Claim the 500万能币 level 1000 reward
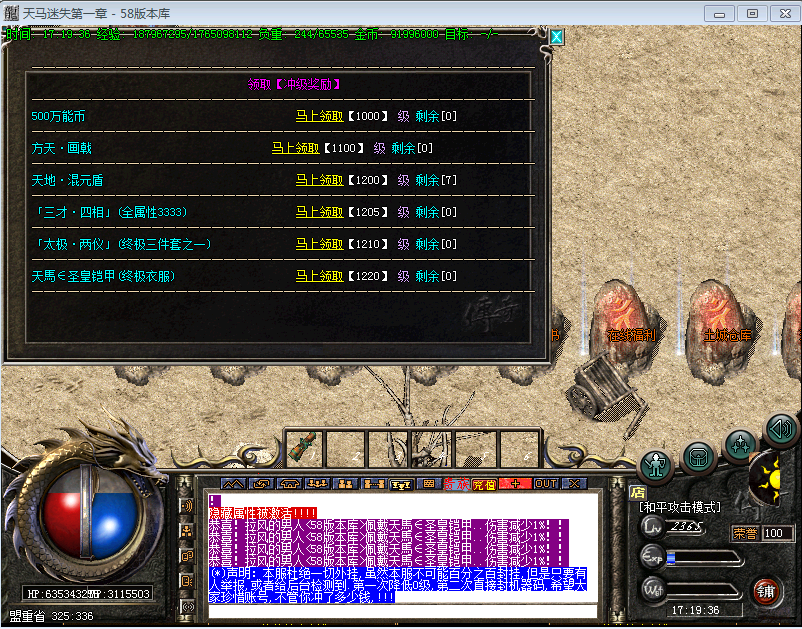 319,116
